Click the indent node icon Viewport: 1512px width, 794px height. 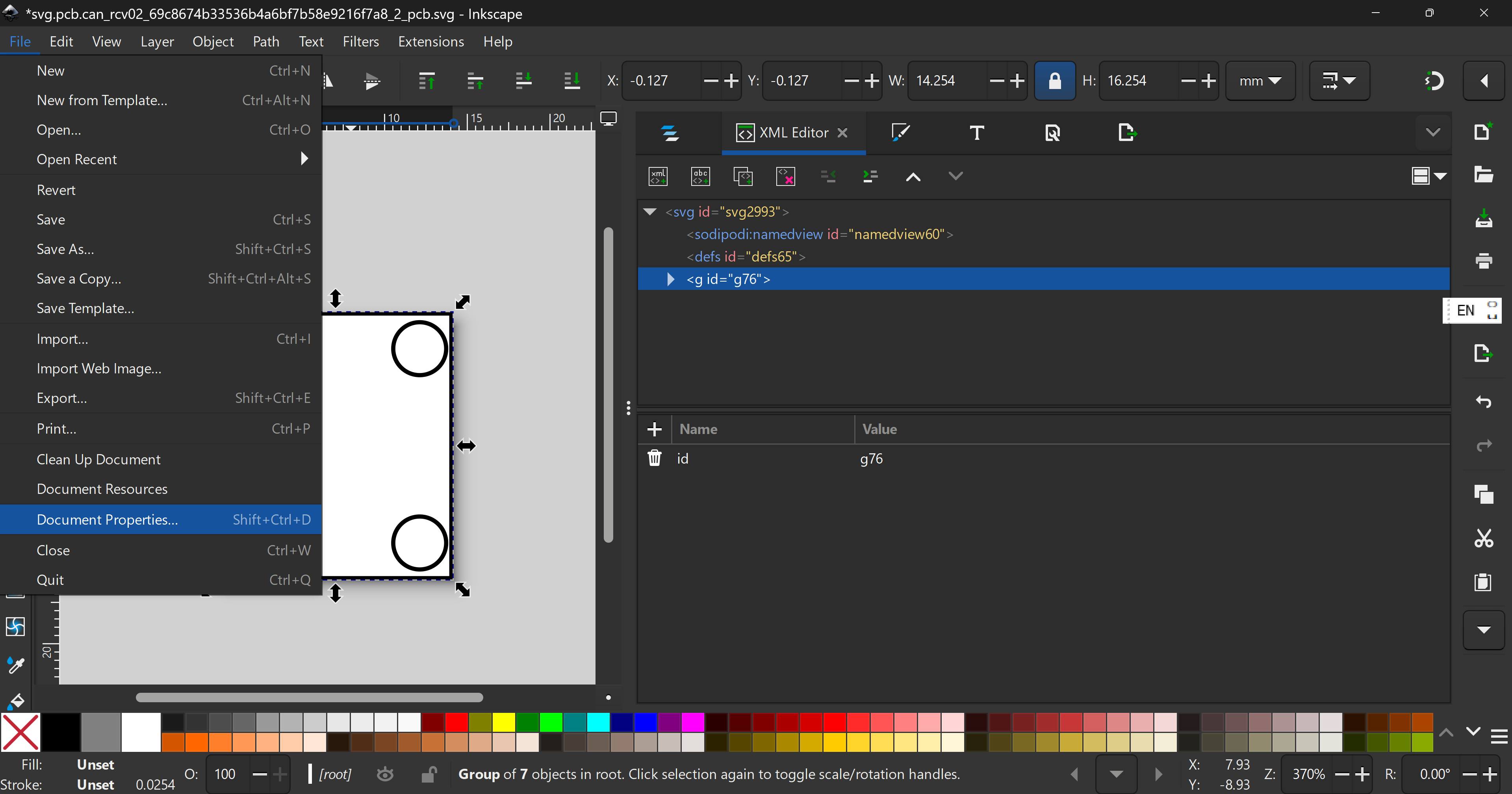click(870, 176)
